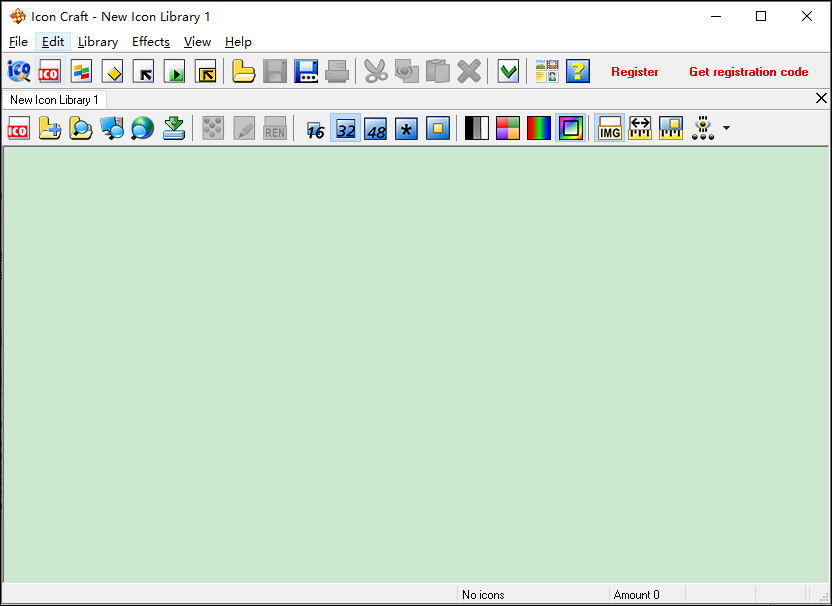Click the No icons status bar text

tap(483, 595)
